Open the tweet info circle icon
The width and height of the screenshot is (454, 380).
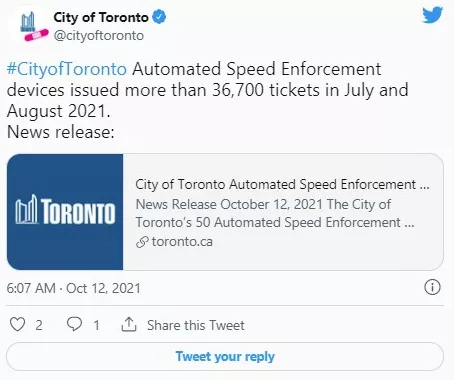[x=432, y=287]
